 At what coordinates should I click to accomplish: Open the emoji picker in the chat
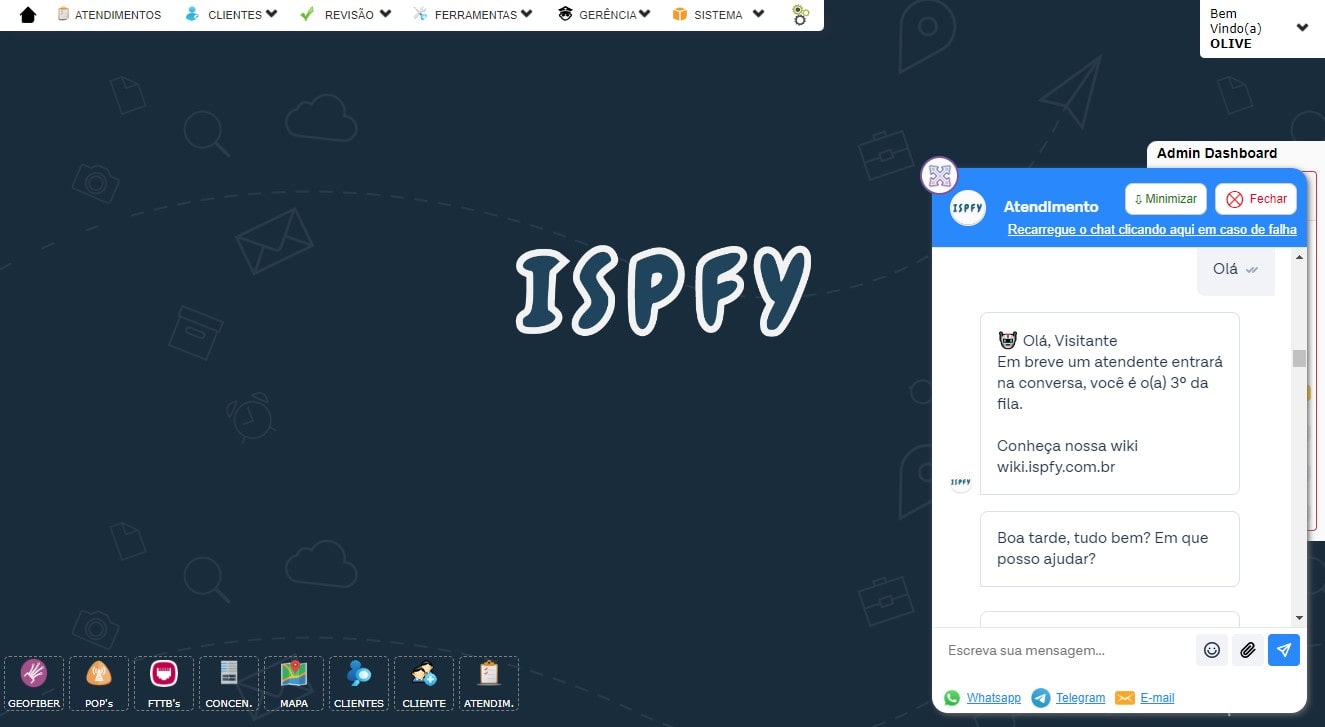point(1212,650)
